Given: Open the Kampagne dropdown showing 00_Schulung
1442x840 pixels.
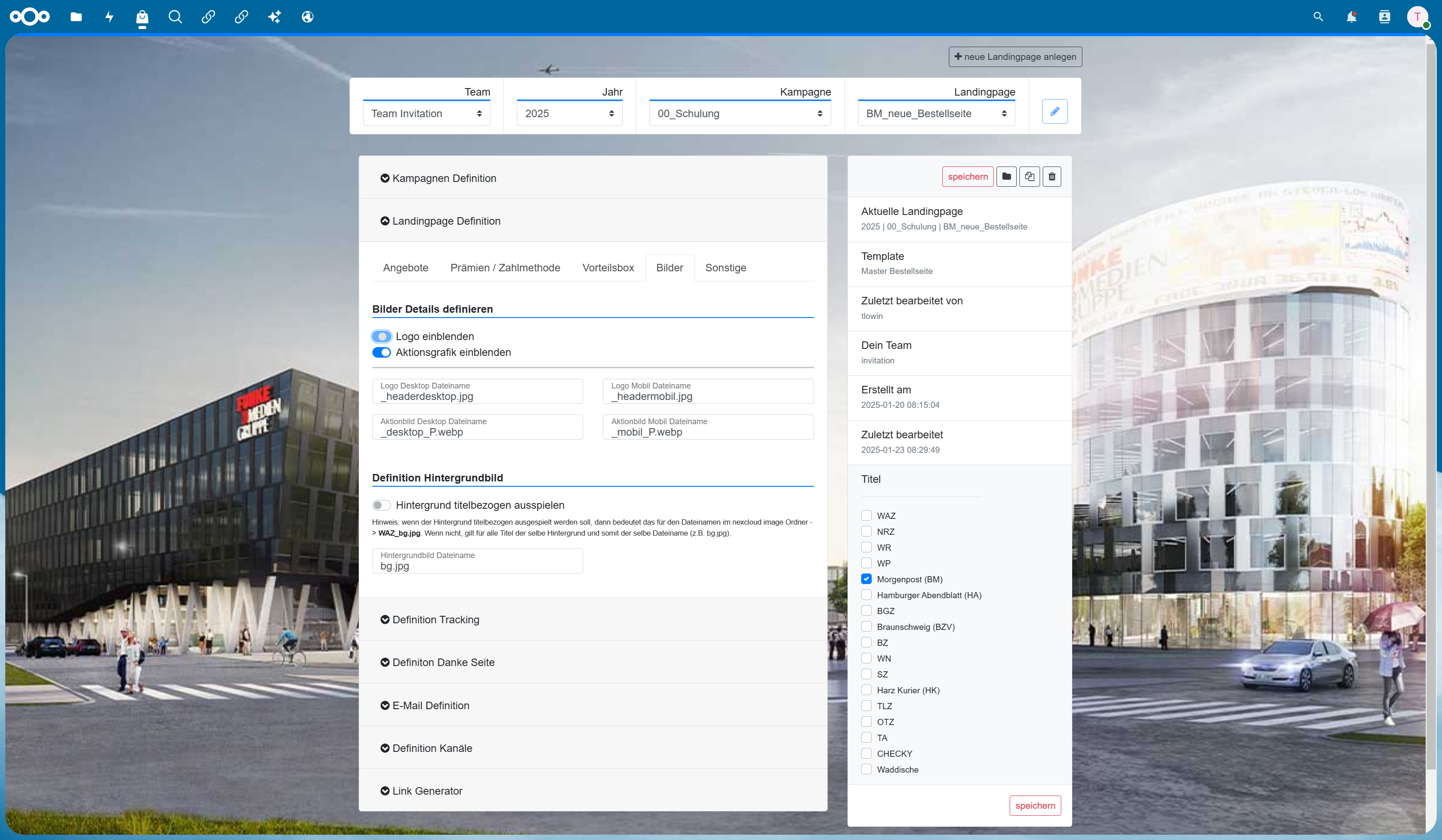Looking at the screenshot, I should tap(740, 113).
